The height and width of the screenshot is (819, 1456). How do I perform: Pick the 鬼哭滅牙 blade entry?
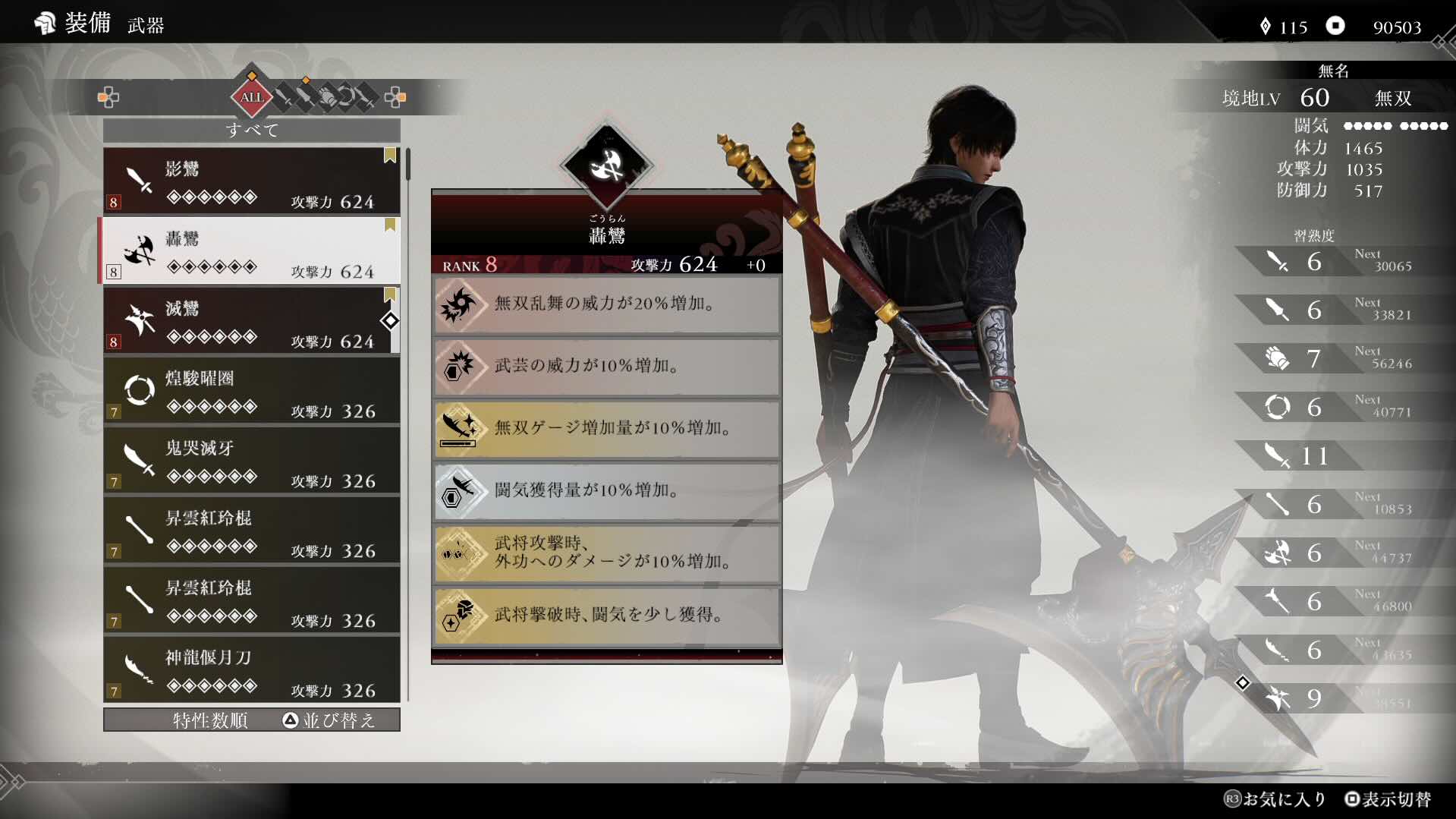point(252,461)
